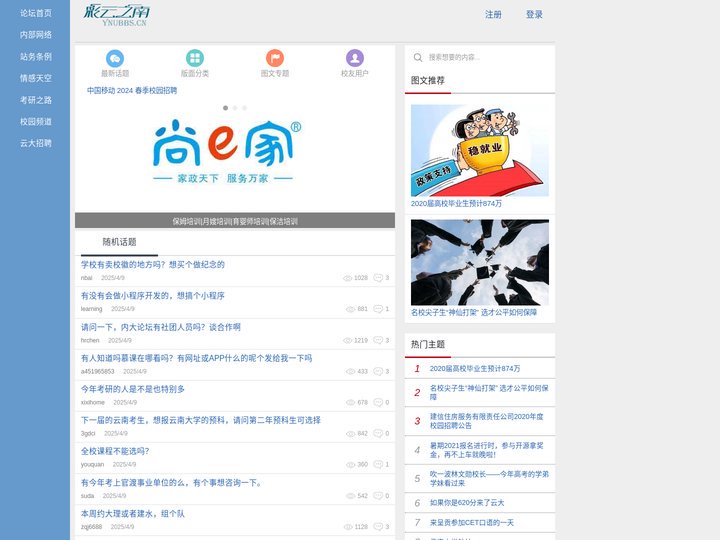Image resolution: width=720 pixels, height=540 pixels.
Task: Open topic 全校课程不能选吗
Action: (115, 451)
